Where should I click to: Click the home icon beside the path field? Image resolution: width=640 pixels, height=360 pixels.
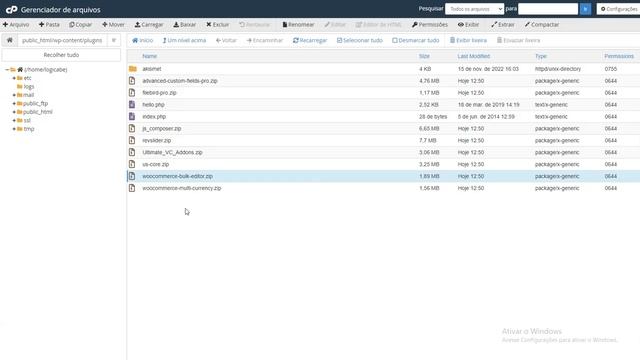(x=9, y=40)
